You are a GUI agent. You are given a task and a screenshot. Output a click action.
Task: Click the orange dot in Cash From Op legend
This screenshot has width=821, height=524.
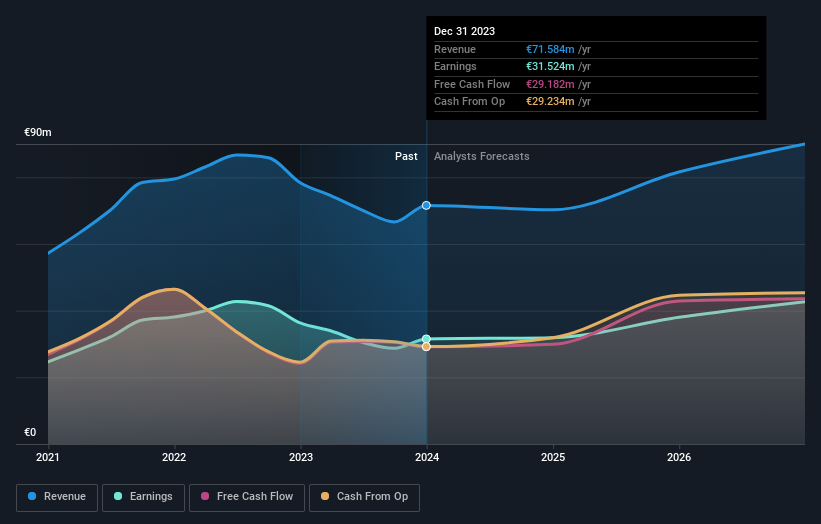(x=325, y=496)
